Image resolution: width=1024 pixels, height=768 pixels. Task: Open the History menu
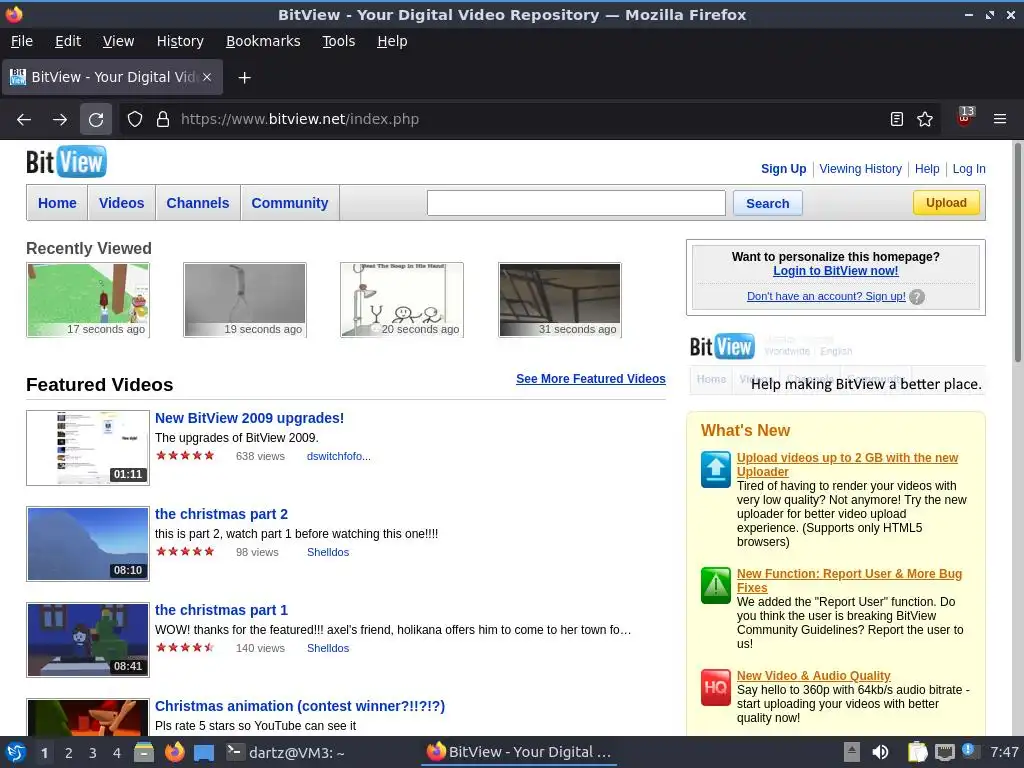click(x=180, y=41)
